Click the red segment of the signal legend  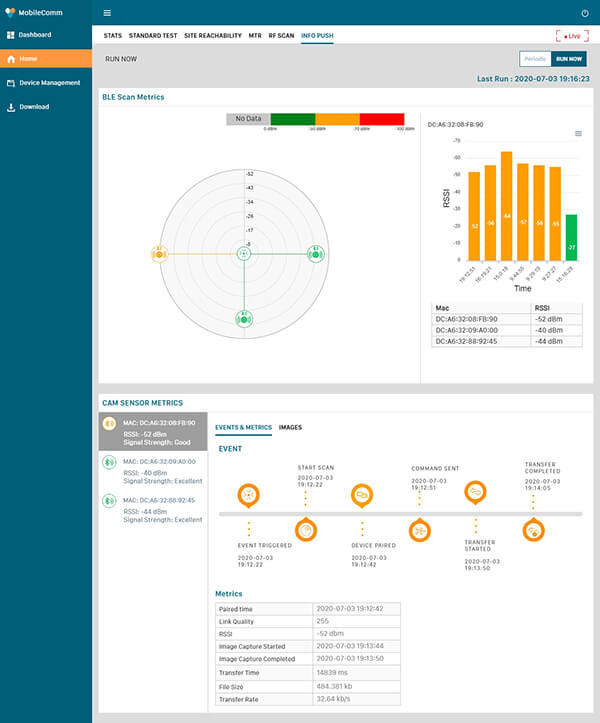pos(382,118)
